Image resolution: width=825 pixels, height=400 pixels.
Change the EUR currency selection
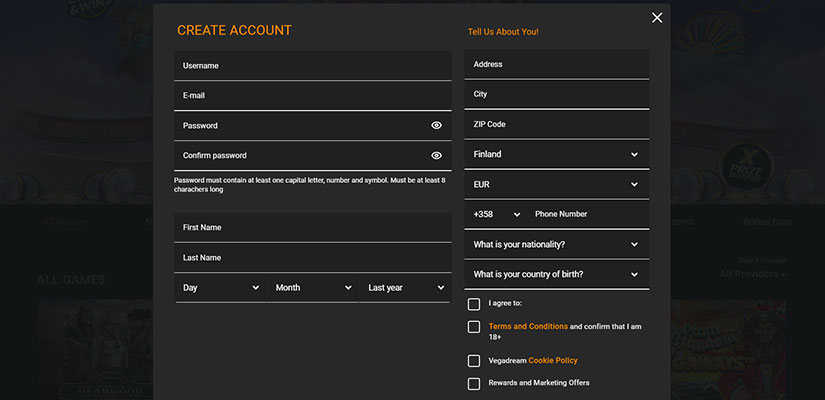pyautogui.click(x=556, y=185)
